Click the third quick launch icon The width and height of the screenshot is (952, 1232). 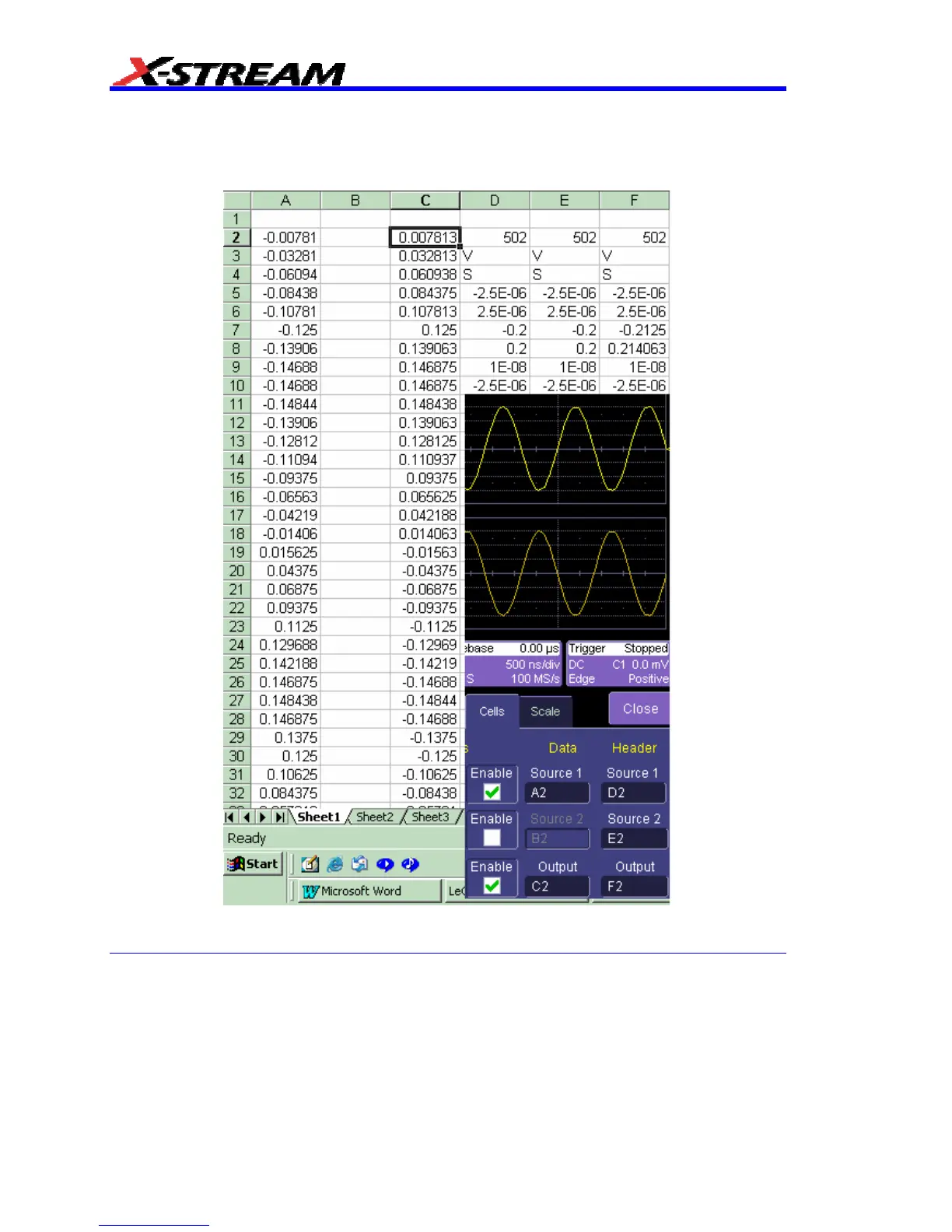[360, 864]
